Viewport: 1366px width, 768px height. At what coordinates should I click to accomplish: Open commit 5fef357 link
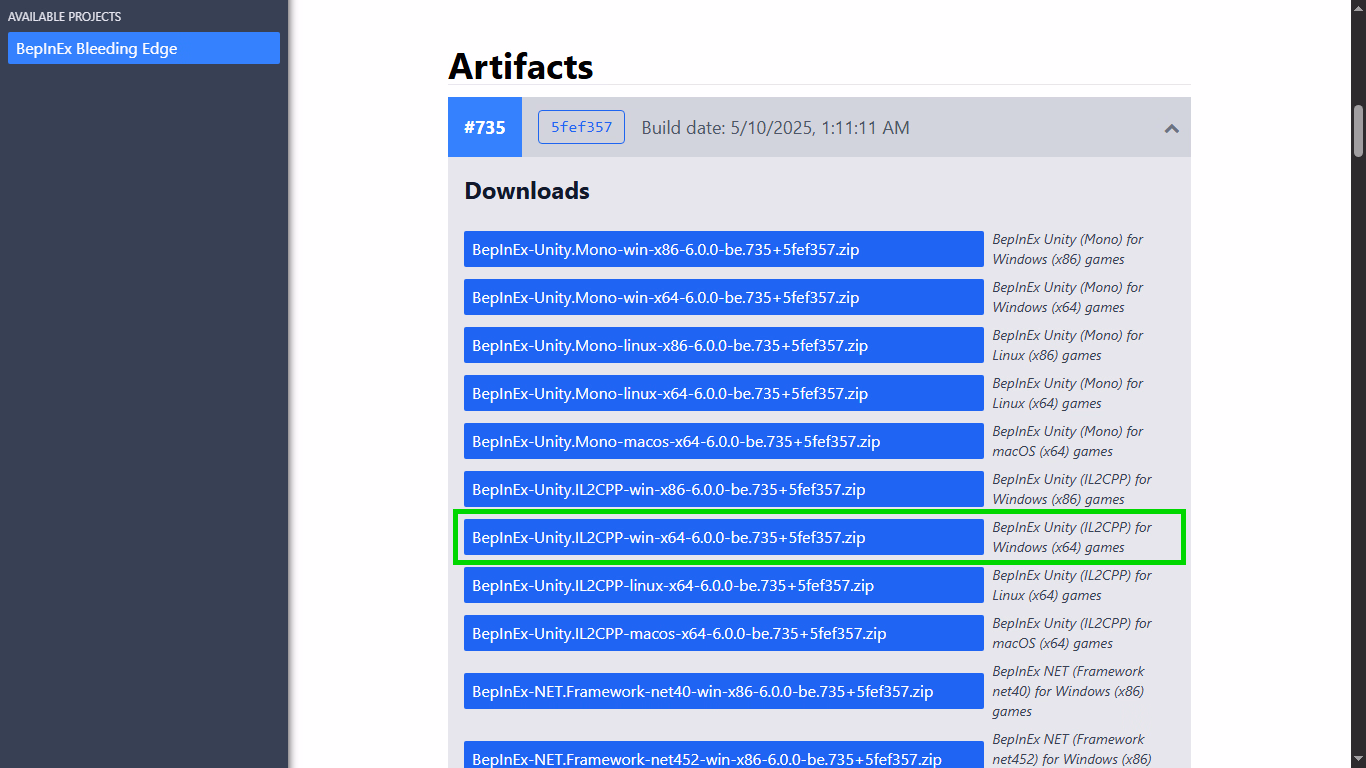click(581, 127)
